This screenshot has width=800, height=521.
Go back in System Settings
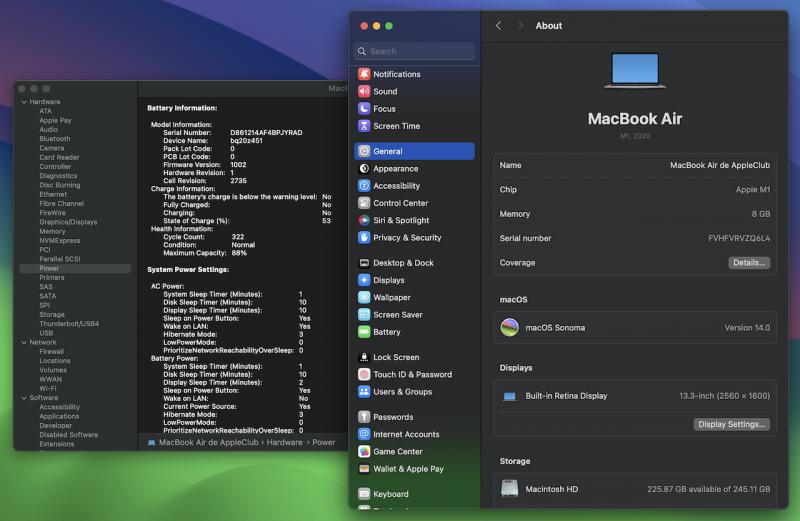point(498,26)
